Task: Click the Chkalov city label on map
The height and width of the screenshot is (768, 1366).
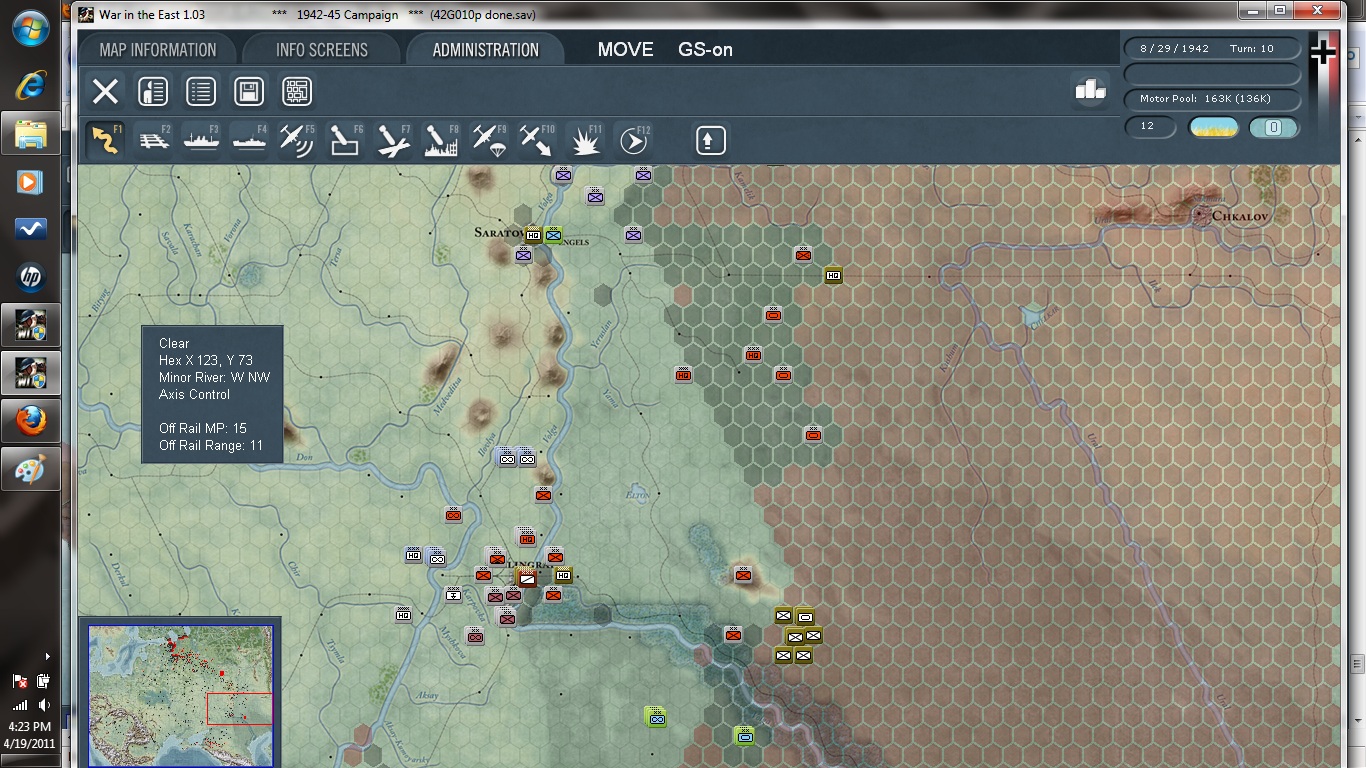Action: point(1239,216)
